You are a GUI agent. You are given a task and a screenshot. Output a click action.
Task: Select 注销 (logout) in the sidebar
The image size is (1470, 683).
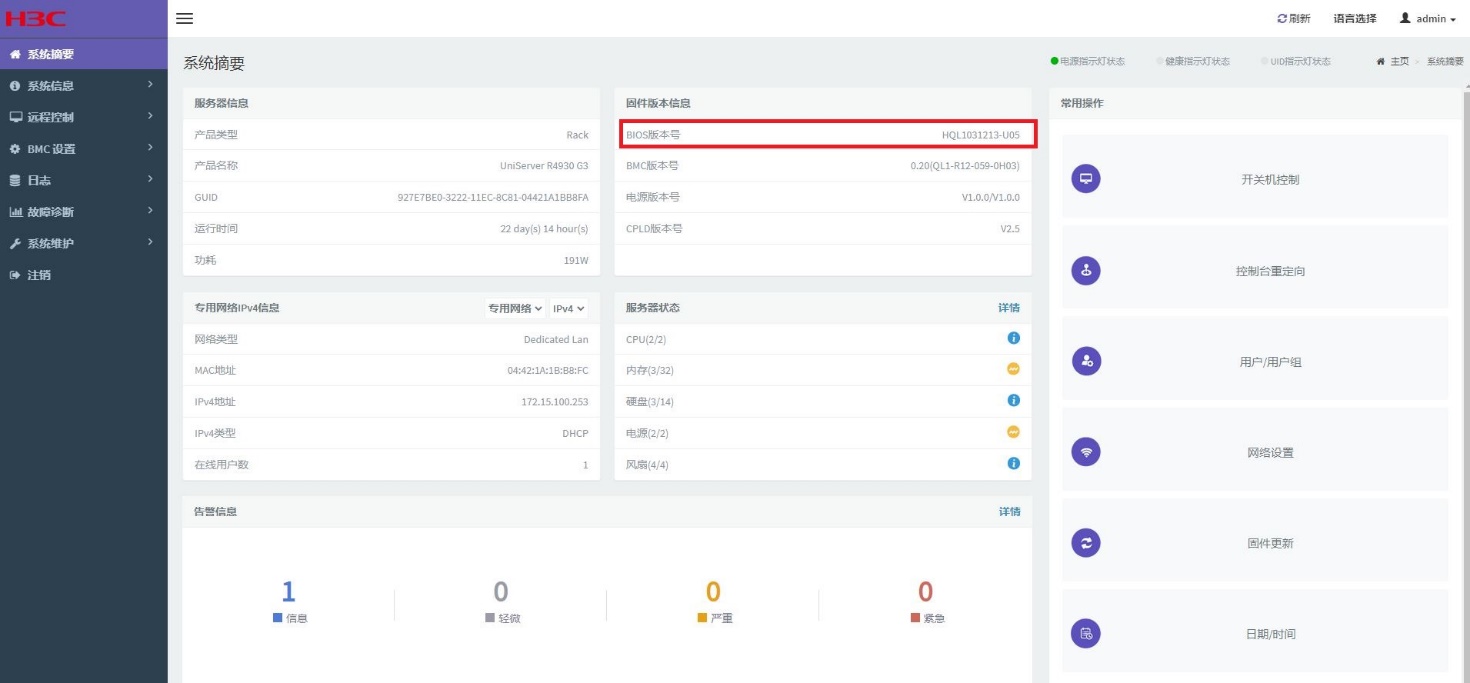pos(38,275)
